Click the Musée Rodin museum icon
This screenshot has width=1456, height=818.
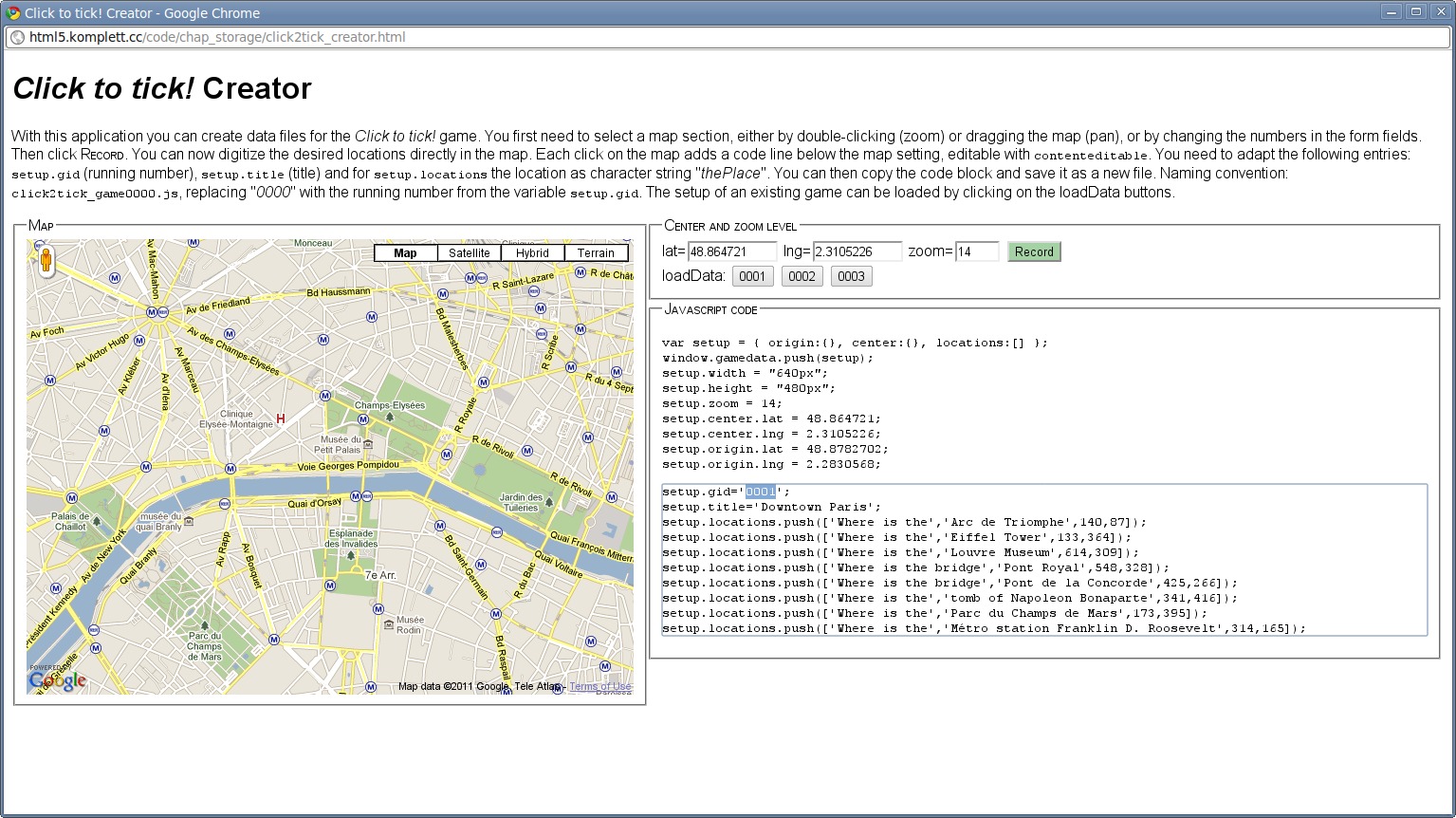389,623
